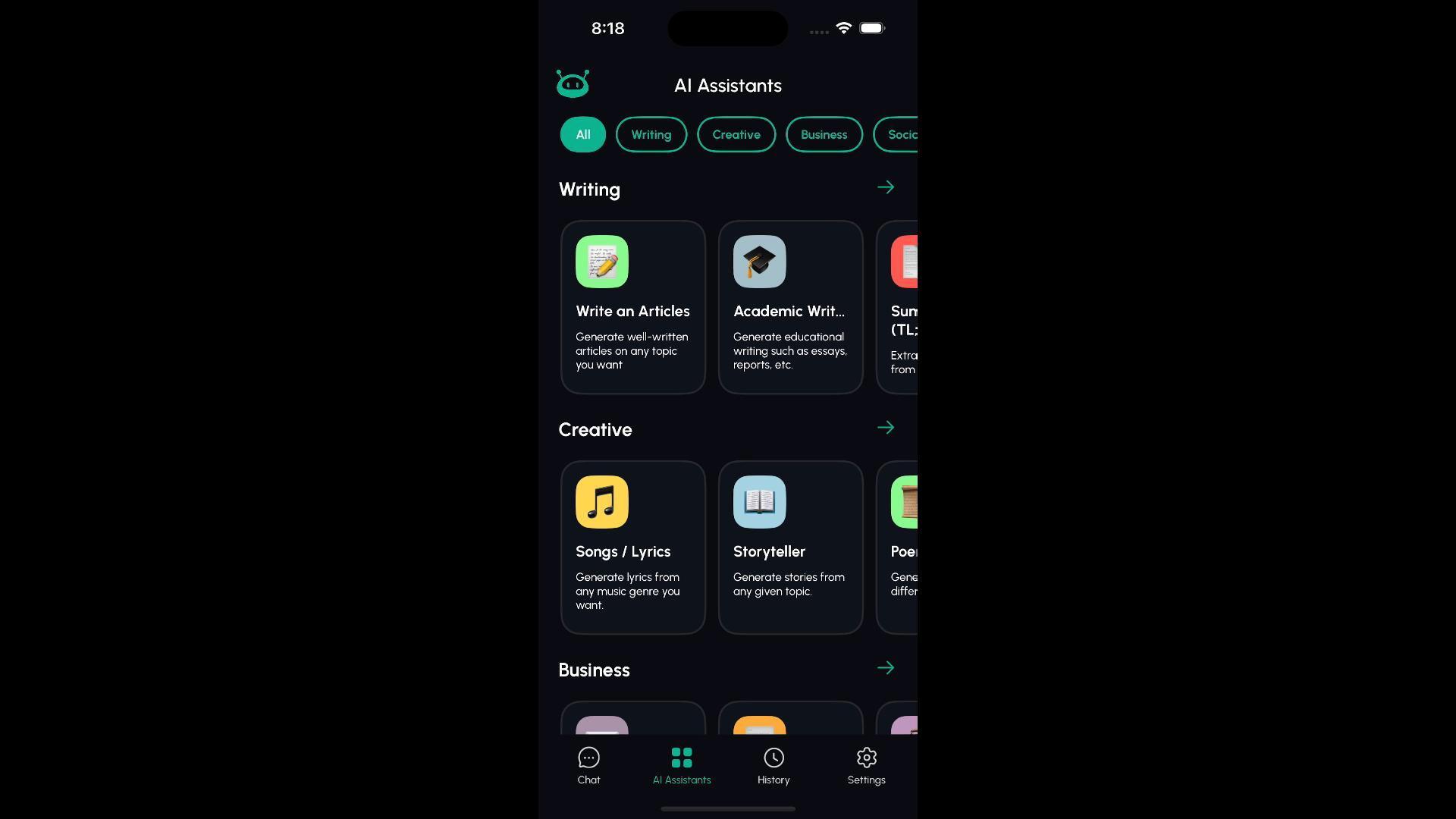Screen dimensions: 1456x819
Task: Toggle the Writing filter tab
Action: pos(651,133)
